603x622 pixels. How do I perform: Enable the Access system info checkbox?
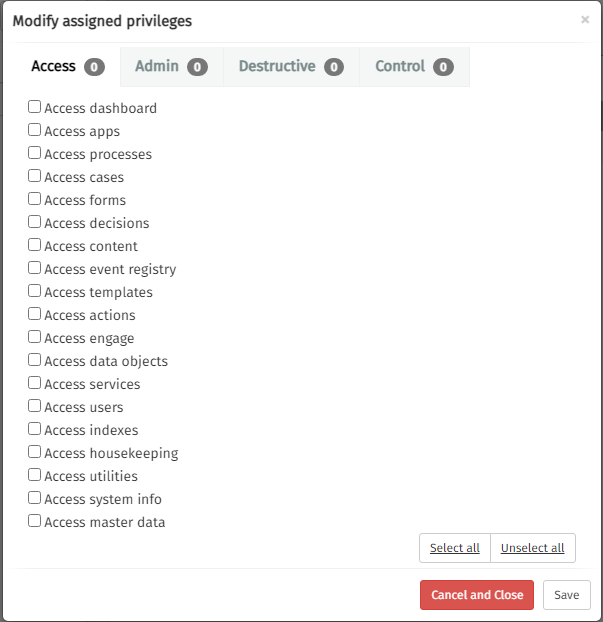35,498
